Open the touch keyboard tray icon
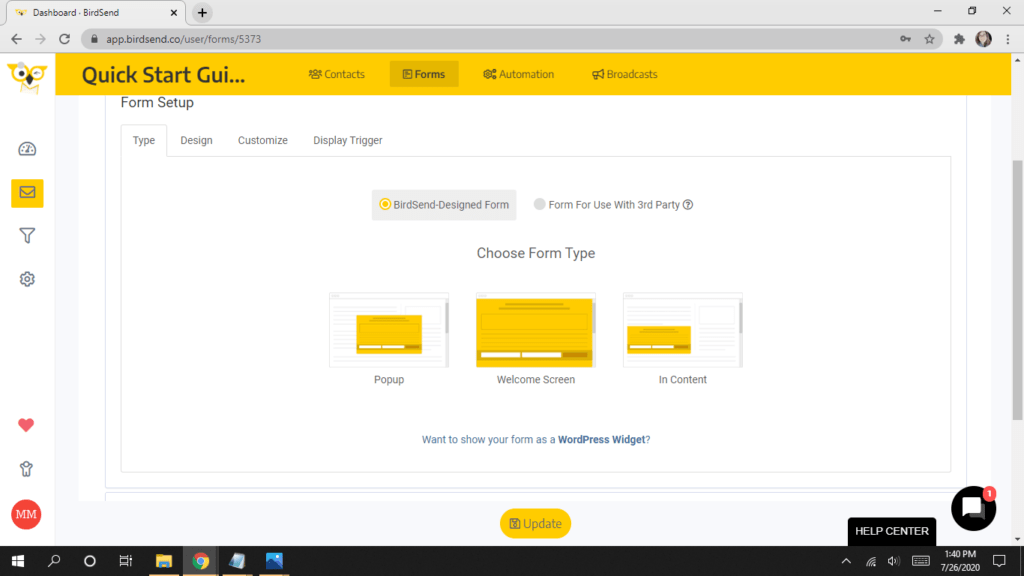 (921, 561)
